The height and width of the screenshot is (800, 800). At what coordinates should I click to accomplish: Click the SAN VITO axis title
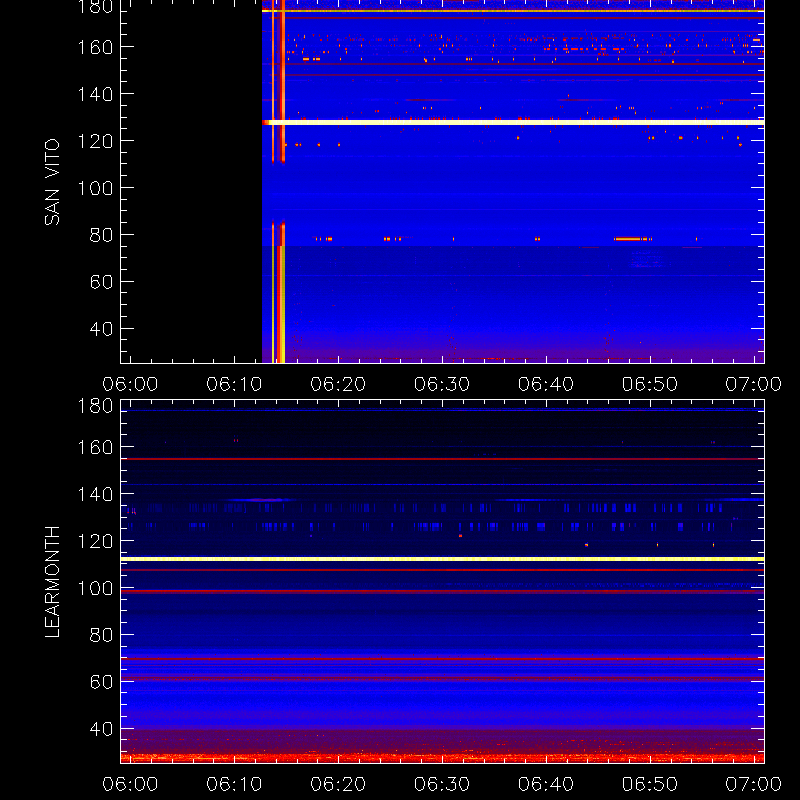pyautogui.click(x=52, y=182)
